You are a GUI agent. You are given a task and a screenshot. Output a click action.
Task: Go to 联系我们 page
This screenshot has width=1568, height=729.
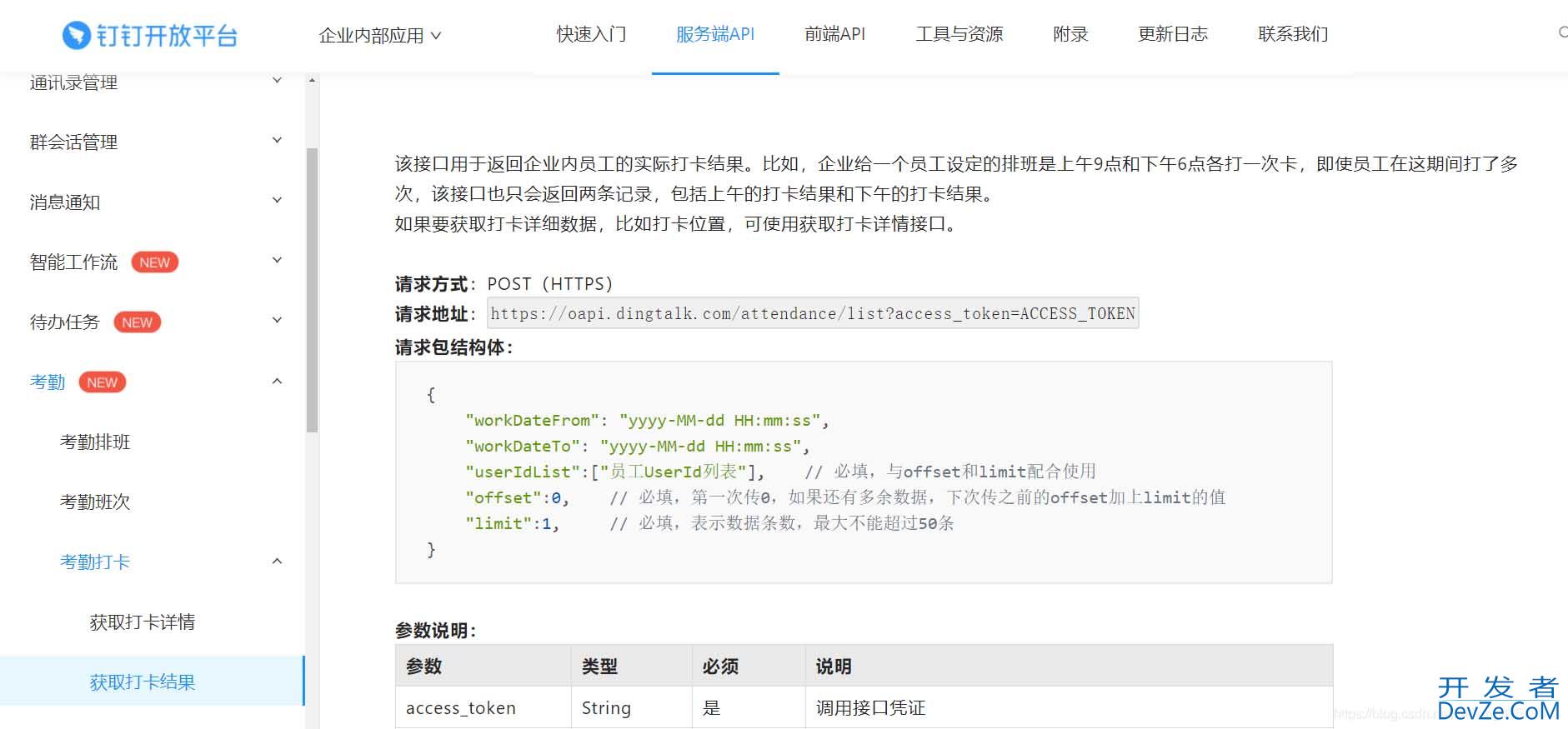point(1292,34)
